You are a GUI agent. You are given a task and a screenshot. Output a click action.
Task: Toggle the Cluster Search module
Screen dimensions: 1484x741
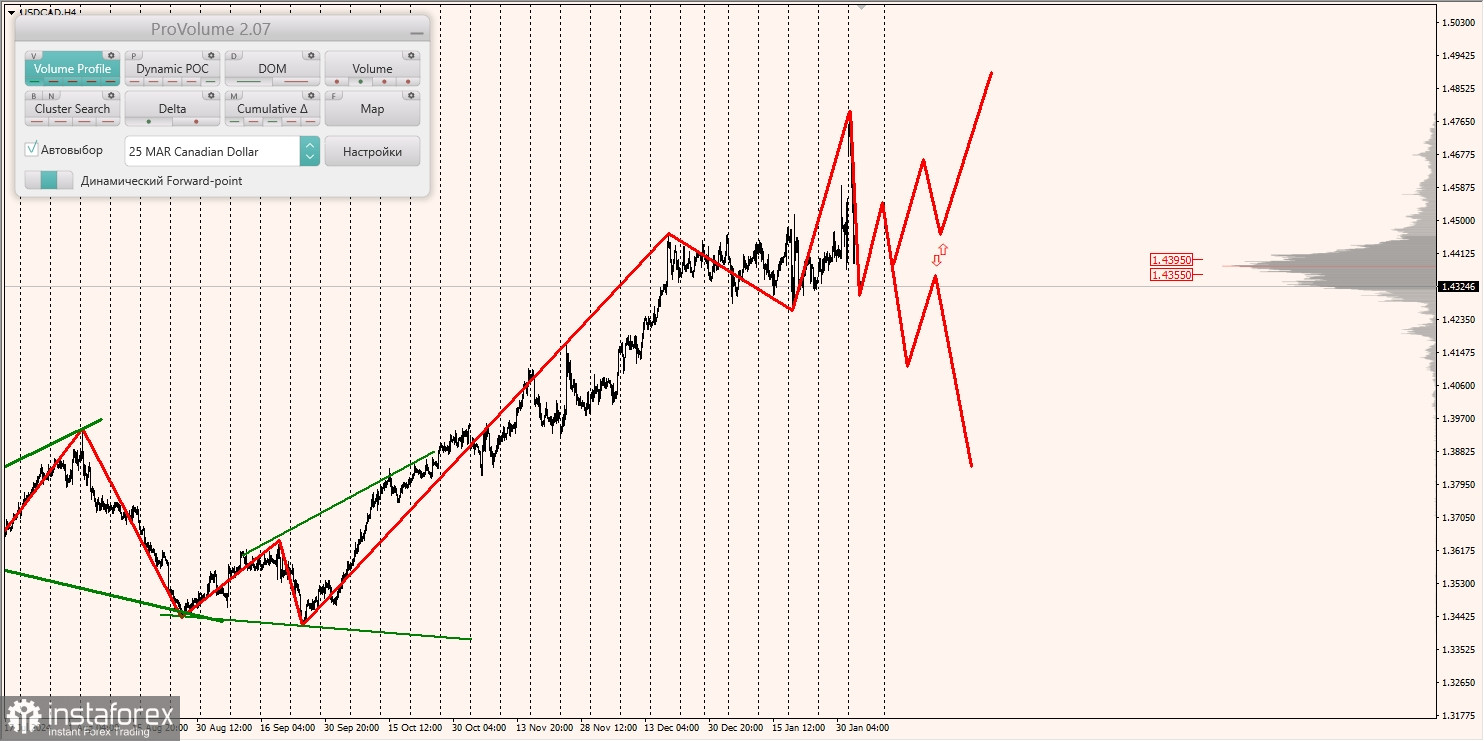(x=72, y=108)
